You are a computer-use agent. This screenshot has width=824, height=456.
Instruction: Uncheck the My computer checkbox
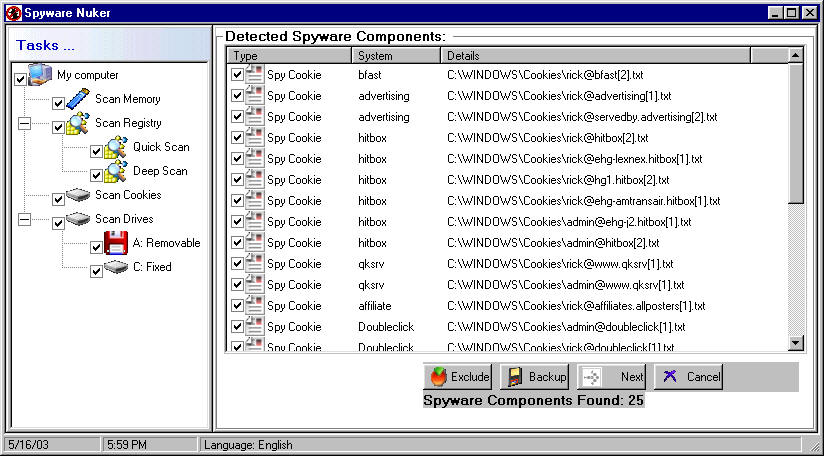click(20, 79)
